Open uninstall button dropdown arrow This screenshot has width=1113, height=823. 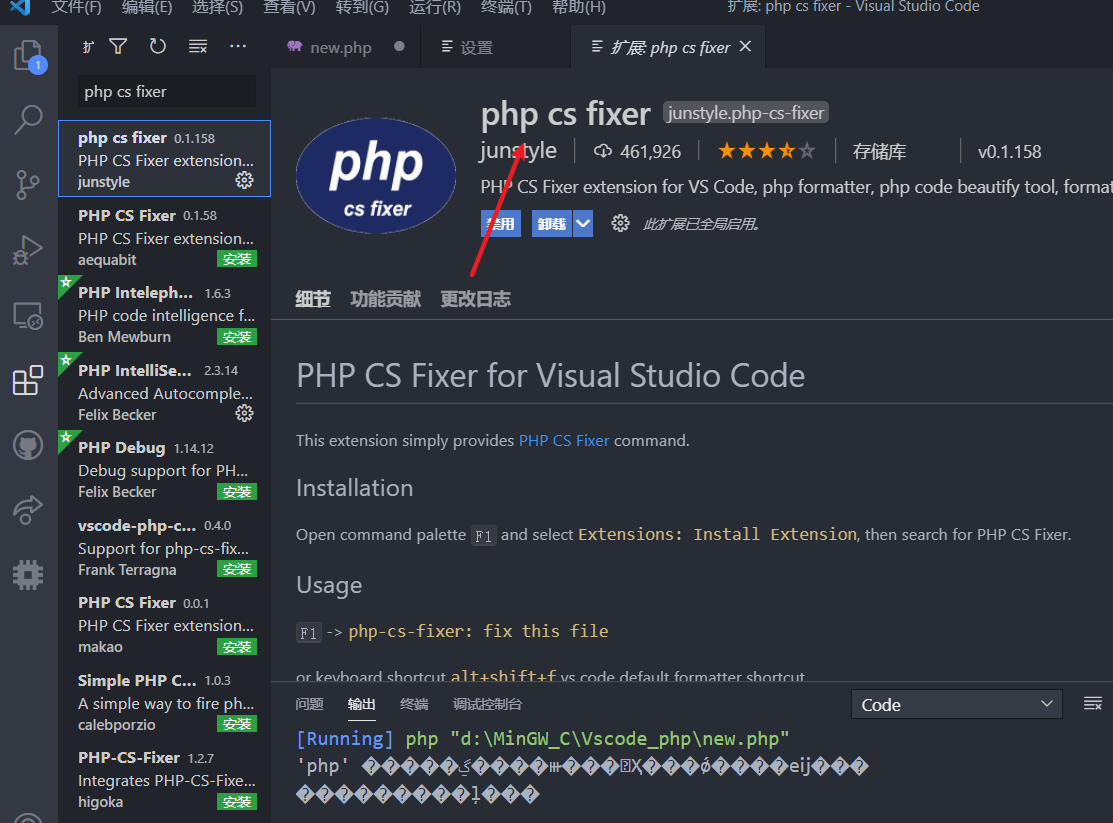(583, 224)
